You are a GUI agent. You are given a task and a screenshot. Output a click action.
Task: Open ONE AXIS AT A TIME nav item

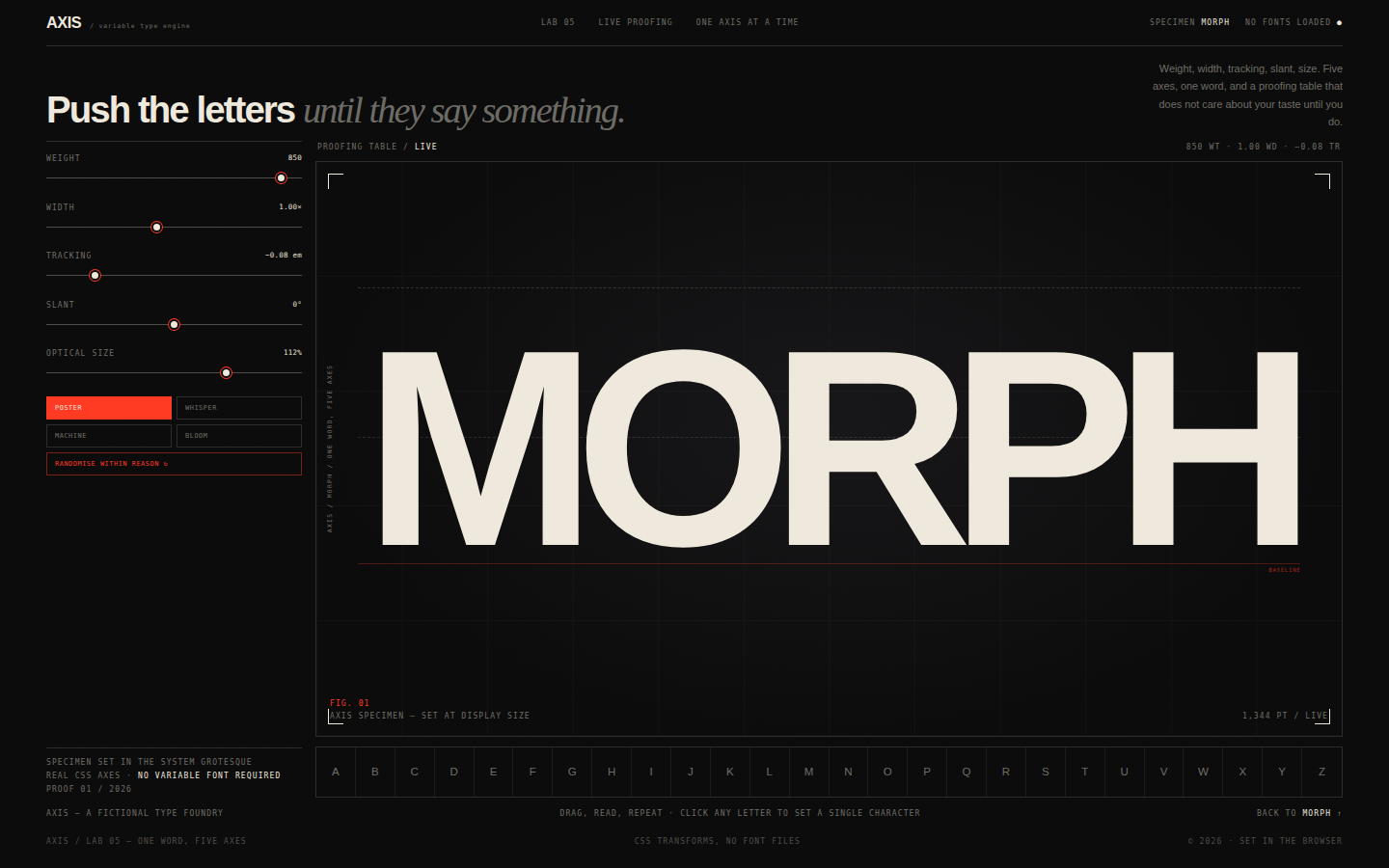click(x=748, y=22)
